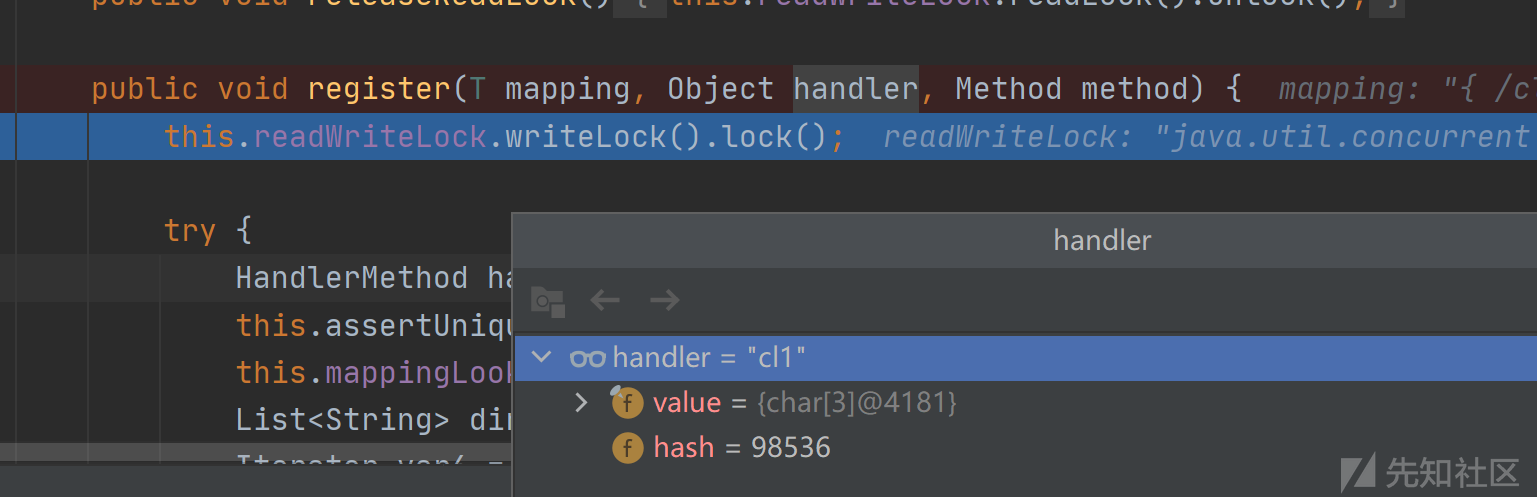Click the highlighted handler parameter in code

855,89
